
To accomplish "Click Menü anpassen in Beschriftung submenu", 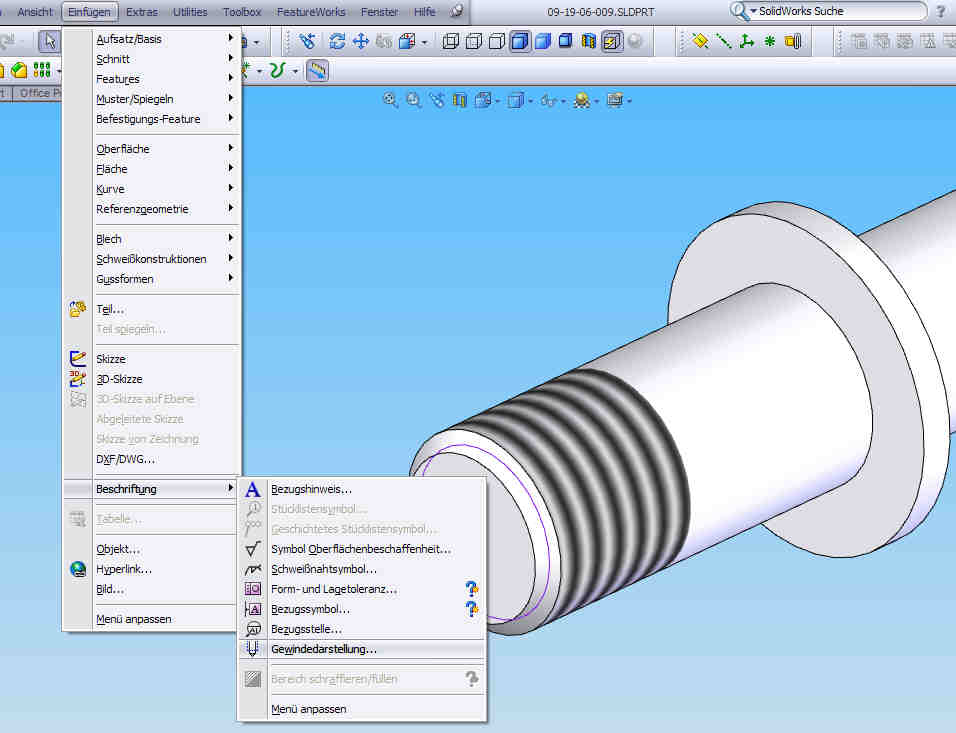I will pos(308,709).
